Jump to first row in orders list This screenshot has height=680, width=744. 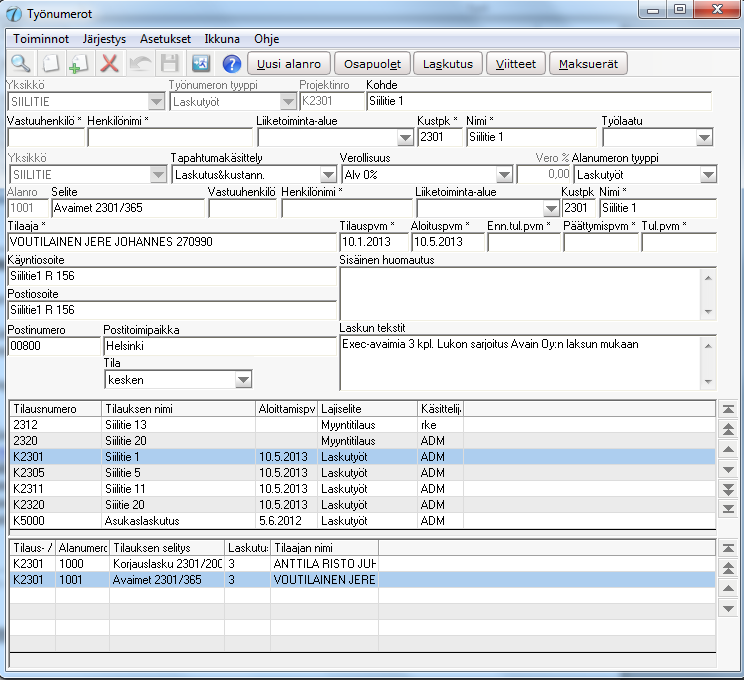[x=728, y=409]
